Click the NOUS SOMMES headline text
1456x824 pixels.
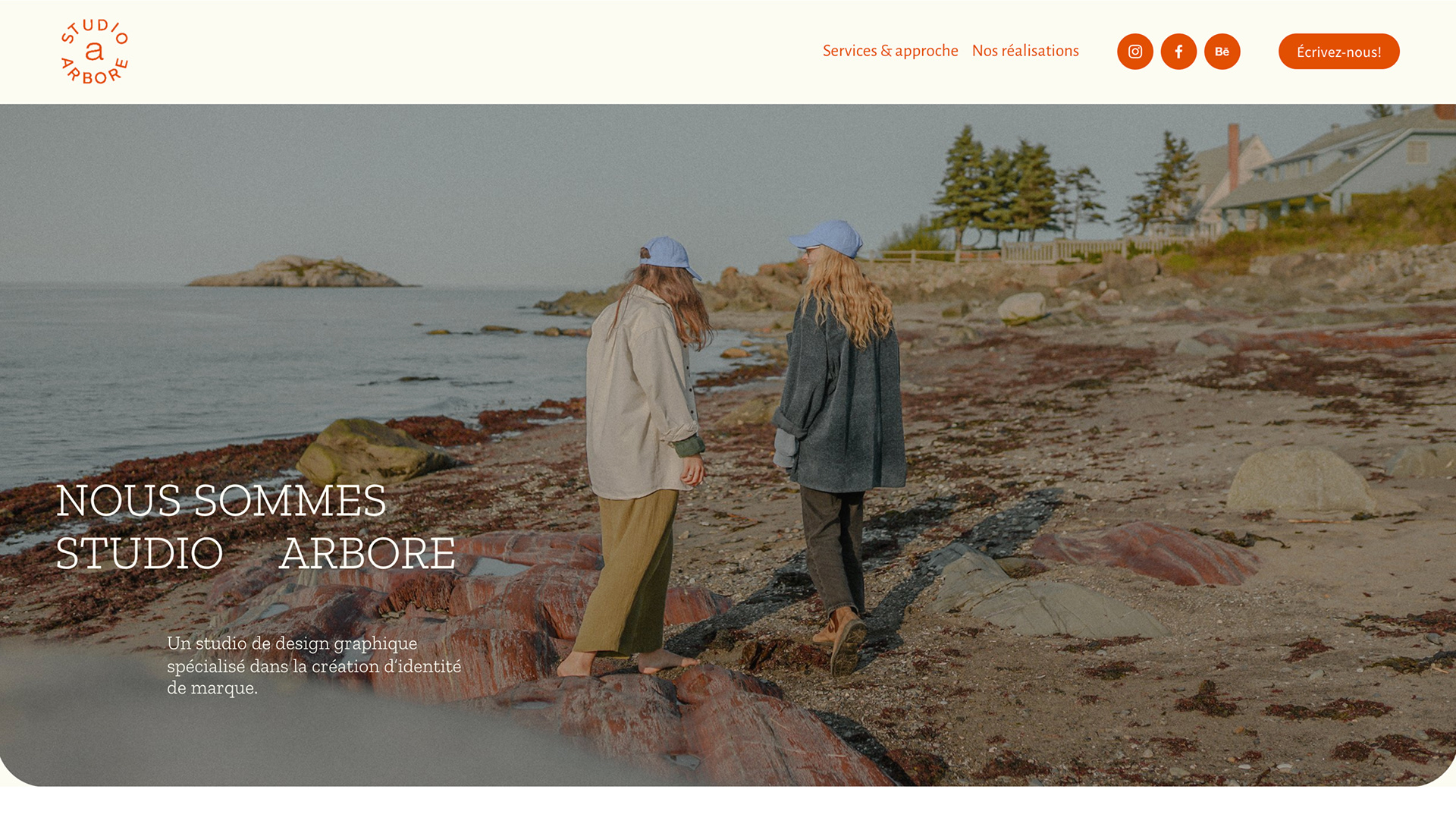click(221, 501)
